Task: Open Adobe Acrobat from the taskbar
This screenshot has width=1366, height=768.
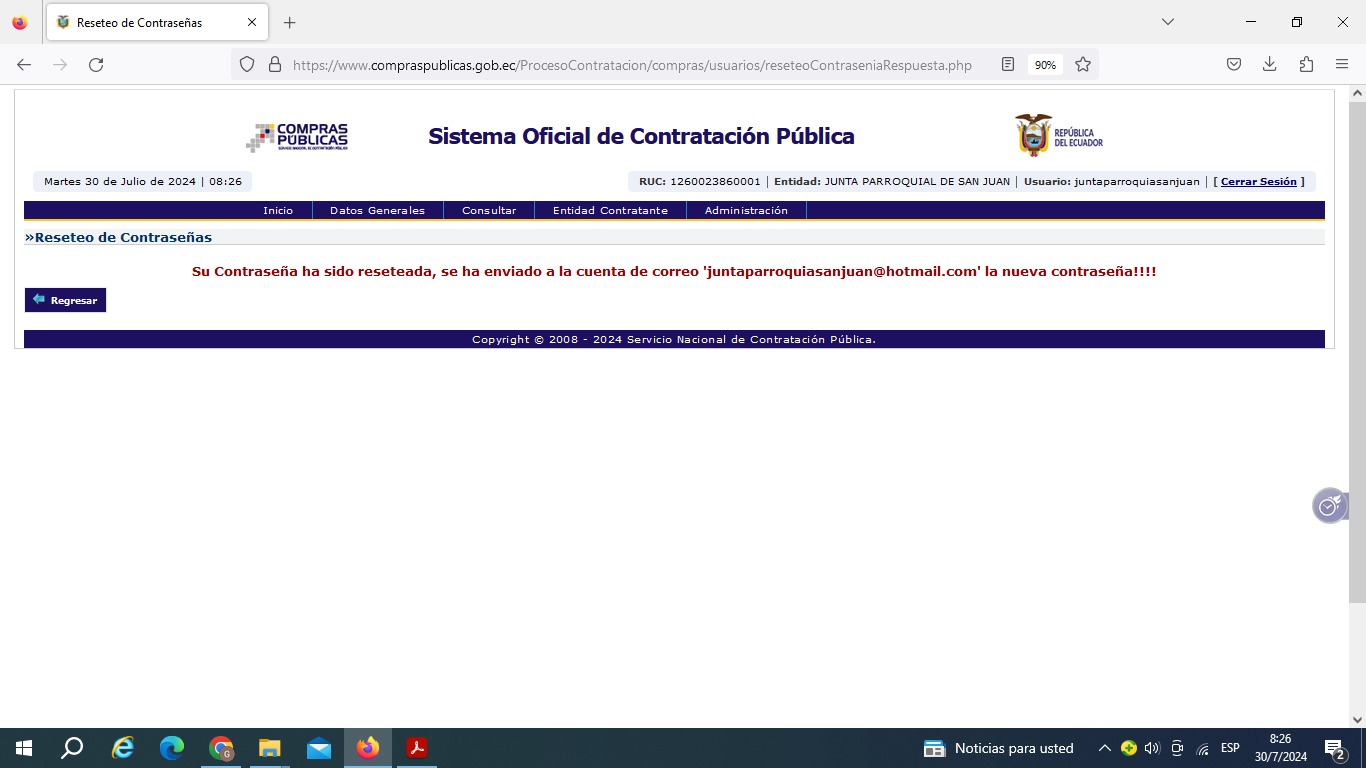Action: [x=417, y=748]
